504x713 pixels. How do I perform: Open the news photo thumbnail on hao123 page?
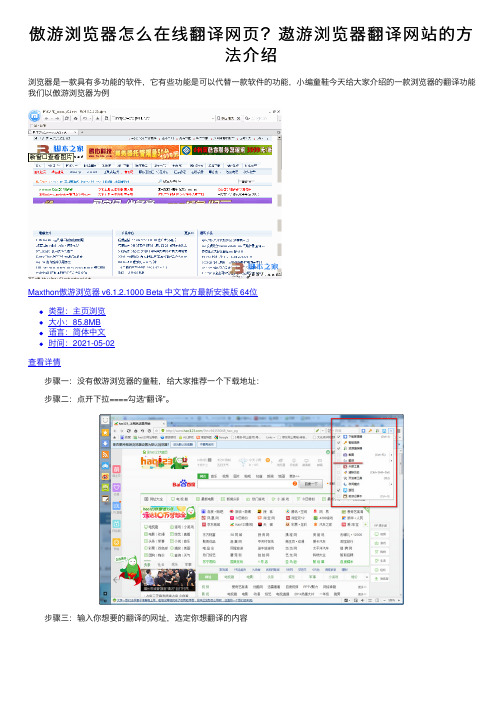168,579
